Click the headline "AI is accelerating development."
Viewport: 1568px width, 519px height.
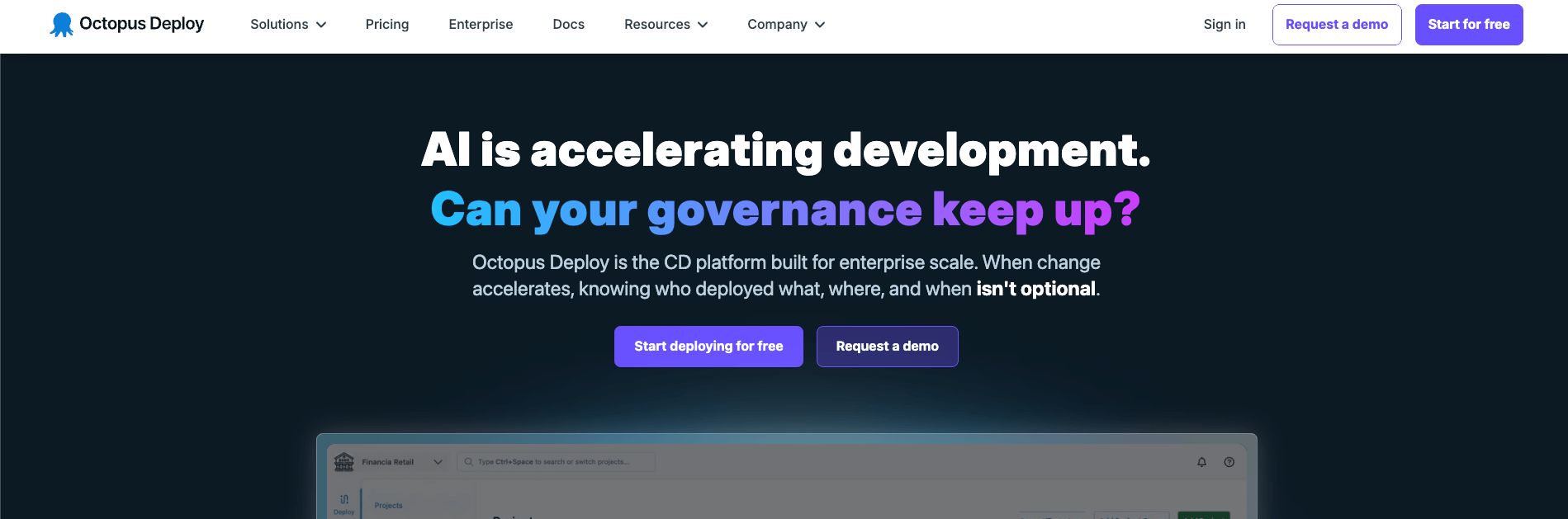point(785,150)
